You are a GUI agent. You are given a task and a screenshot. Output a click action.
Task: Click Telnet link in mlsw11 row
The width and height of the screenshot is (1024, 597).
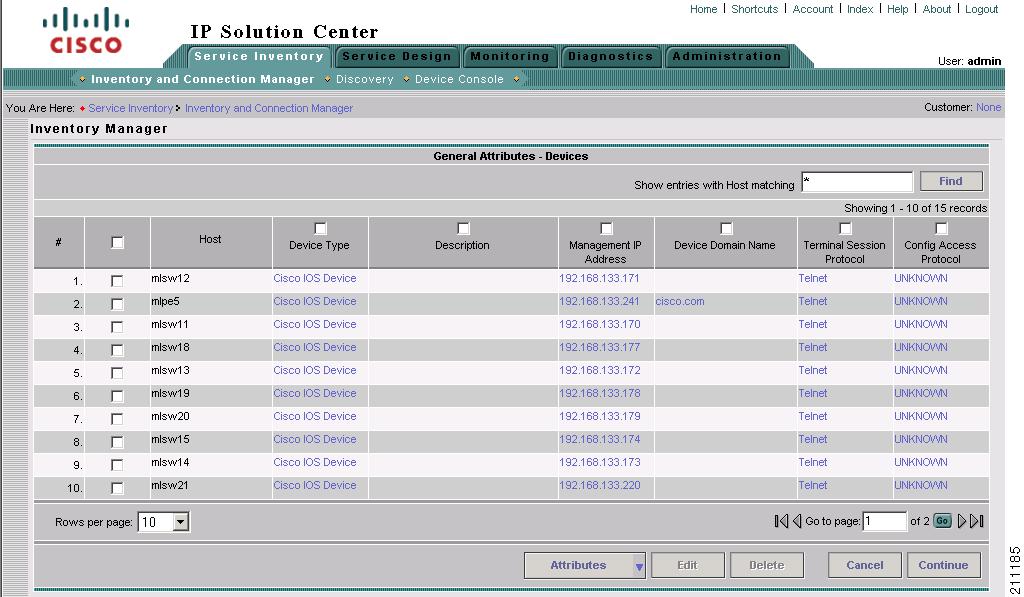click(x=812, y=324)
